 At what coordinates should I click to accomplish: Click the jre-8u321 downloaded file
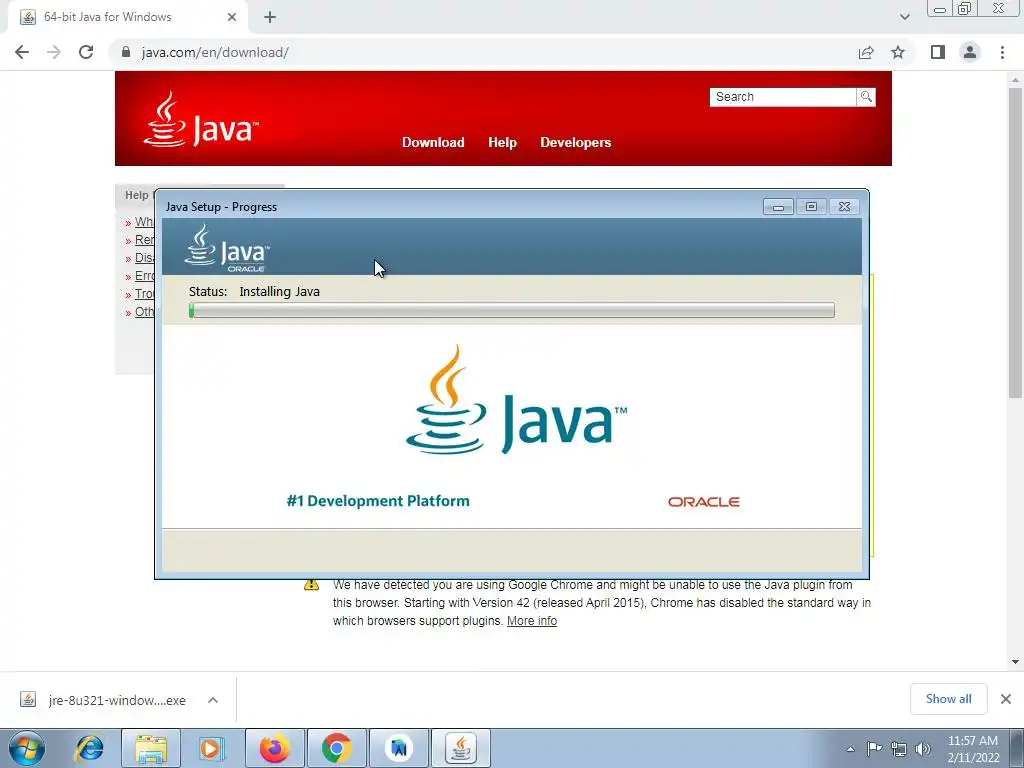pyautogui.click(x=117, y=700)
